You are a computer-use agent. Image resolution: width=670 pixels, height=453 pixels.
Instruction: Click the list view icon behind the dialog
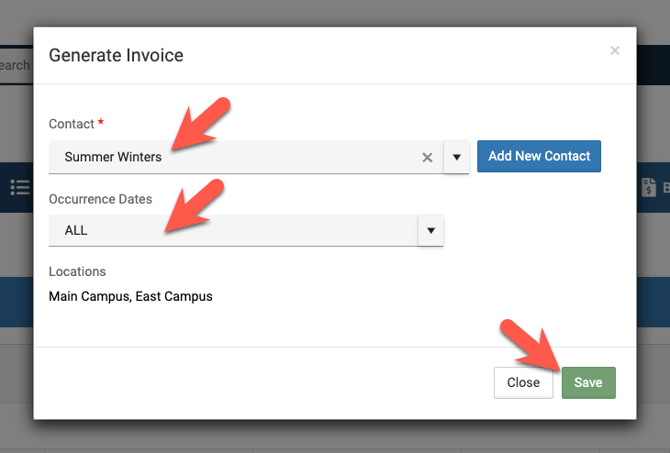point(19,187)
